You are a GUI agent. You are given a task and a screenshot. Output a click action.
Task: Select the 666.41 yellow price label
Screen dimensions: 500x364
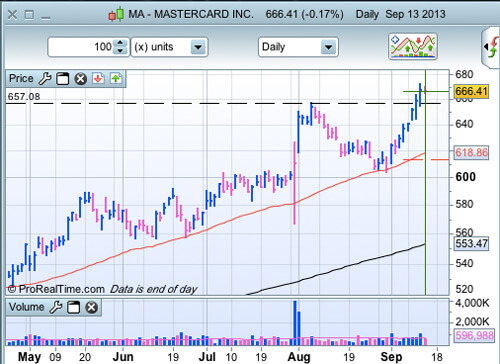[471, 91]
